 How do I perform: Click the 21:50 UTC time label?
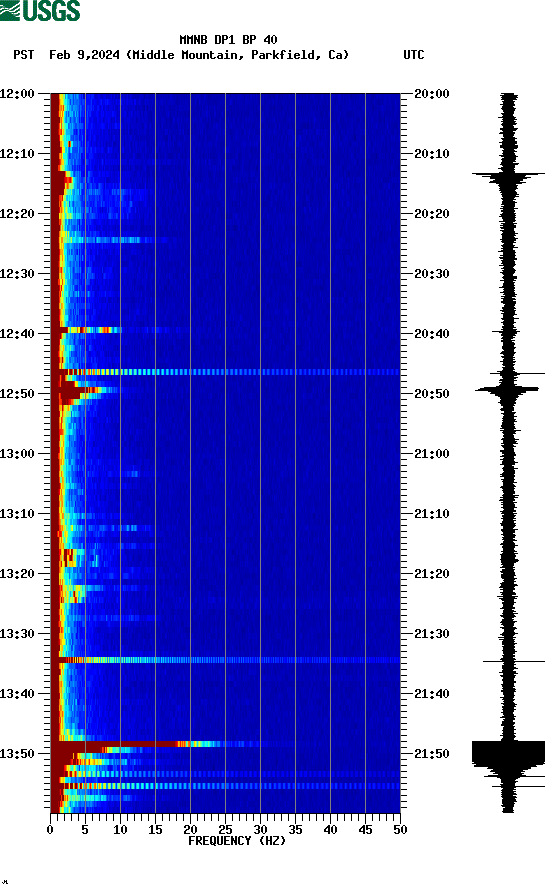pos(432,754)
